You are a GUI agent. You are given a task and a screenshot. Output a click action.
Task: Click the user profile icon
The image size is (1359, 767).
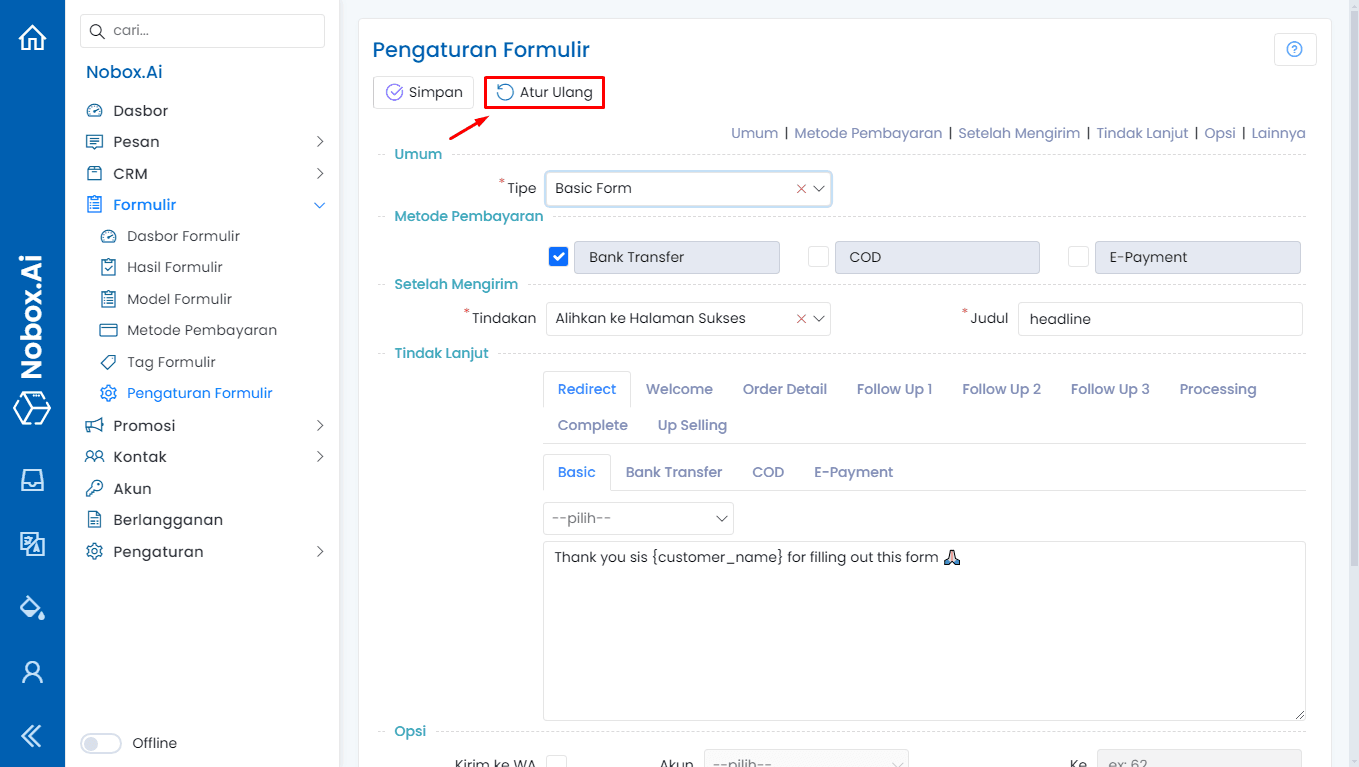32,671
